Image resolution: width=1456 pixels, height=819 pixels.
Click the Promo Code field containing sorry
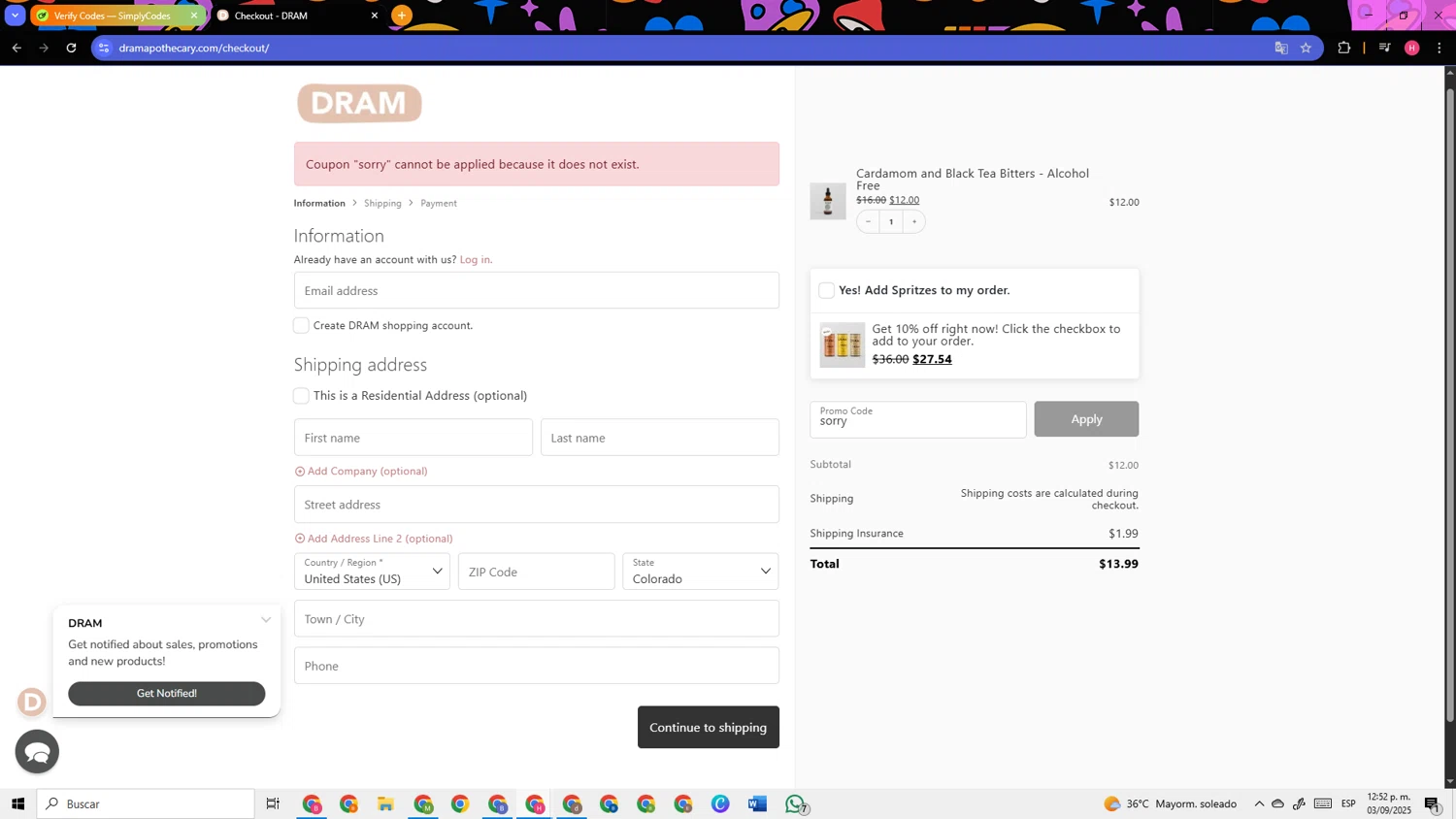pyautogui.click(x=918, y=419)
